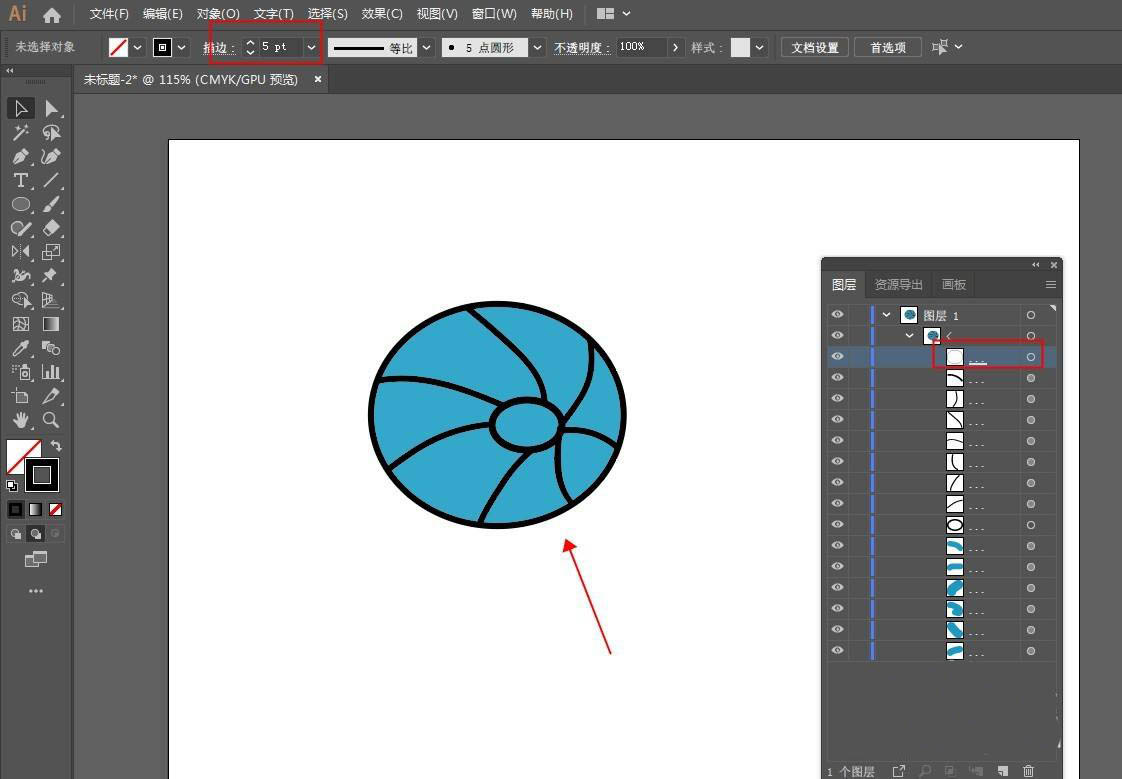Select the Symbol Sprayer tool
Screen dimensions: 1122x779
(x=20, y=372)
